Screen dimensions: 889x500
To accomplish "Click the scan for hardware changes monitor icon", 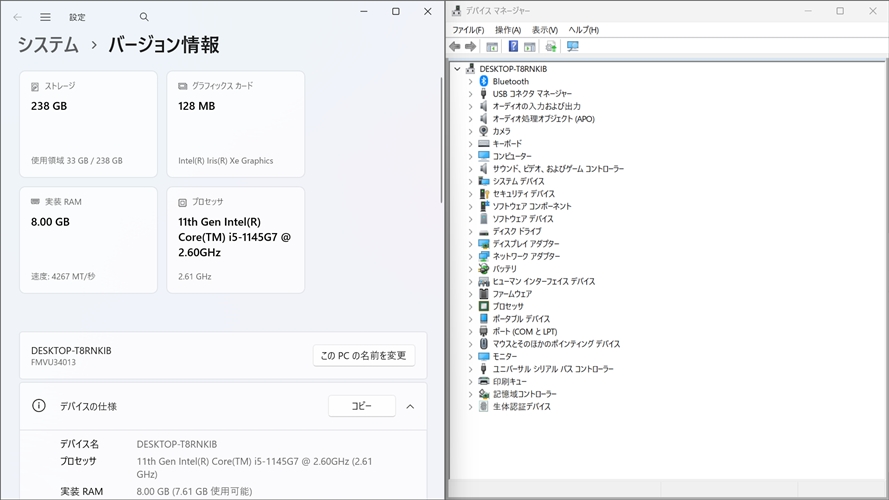I will [x=573, y=46].
